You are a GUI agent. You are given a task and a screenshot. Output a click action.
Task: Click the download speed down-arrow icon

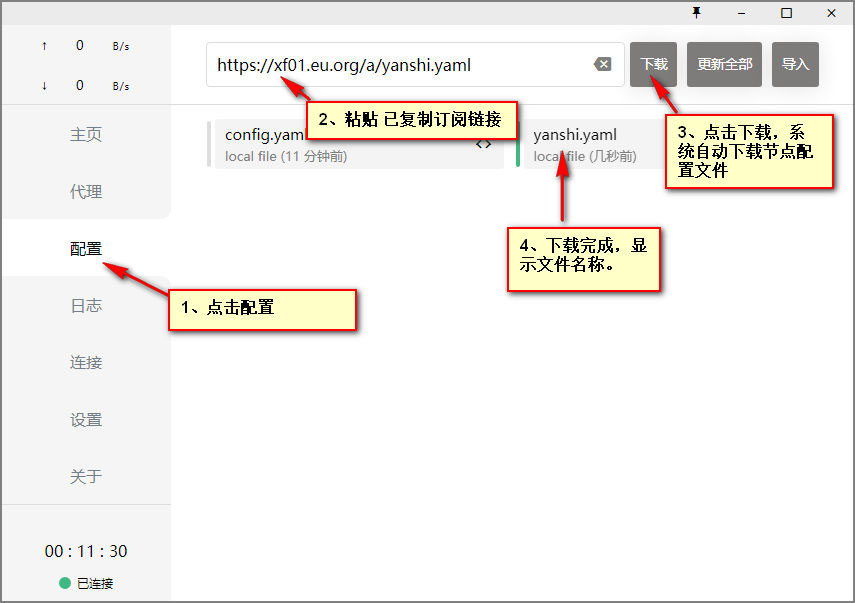click(44, 85)
